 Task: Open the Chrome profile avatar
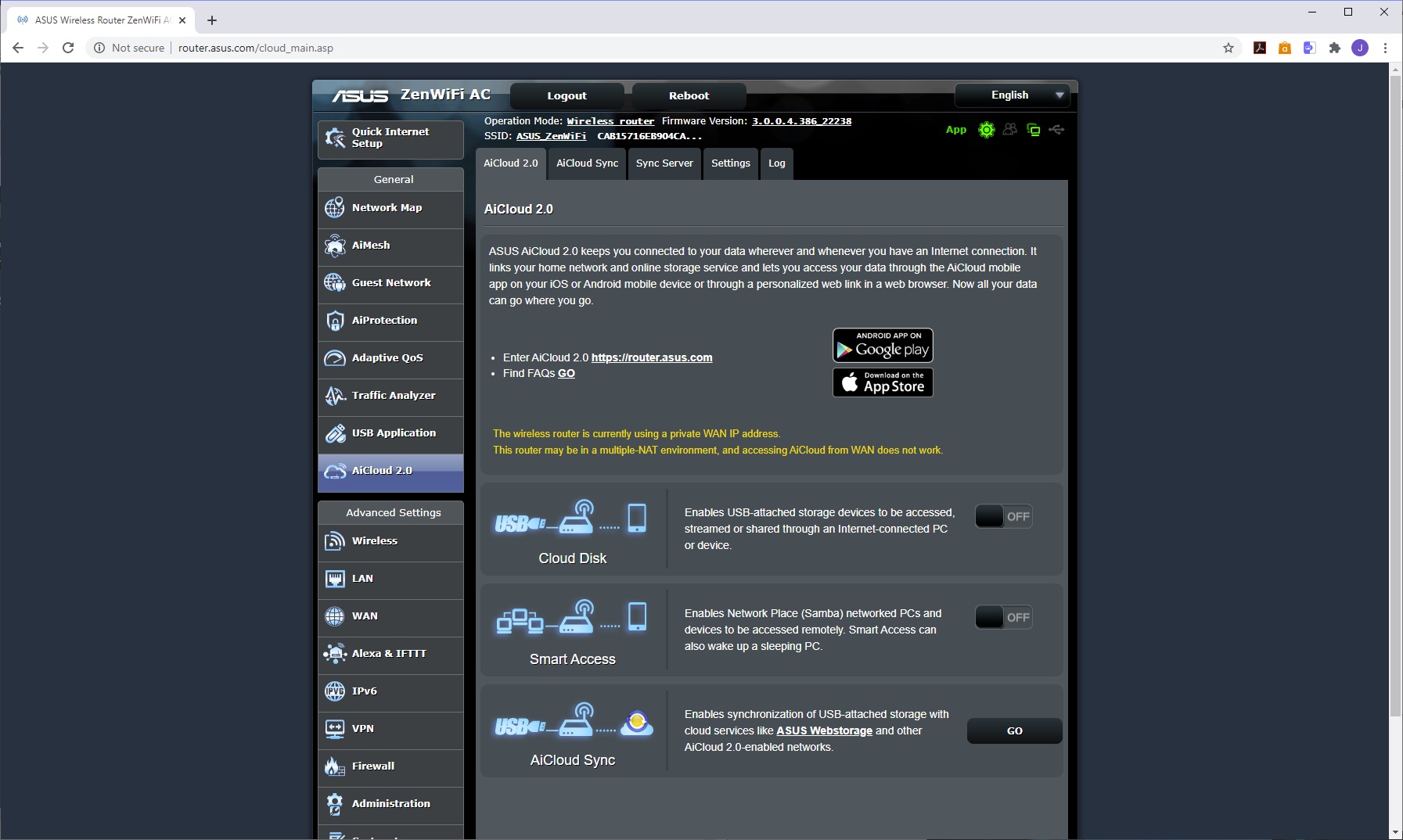tap(1360, 48)
